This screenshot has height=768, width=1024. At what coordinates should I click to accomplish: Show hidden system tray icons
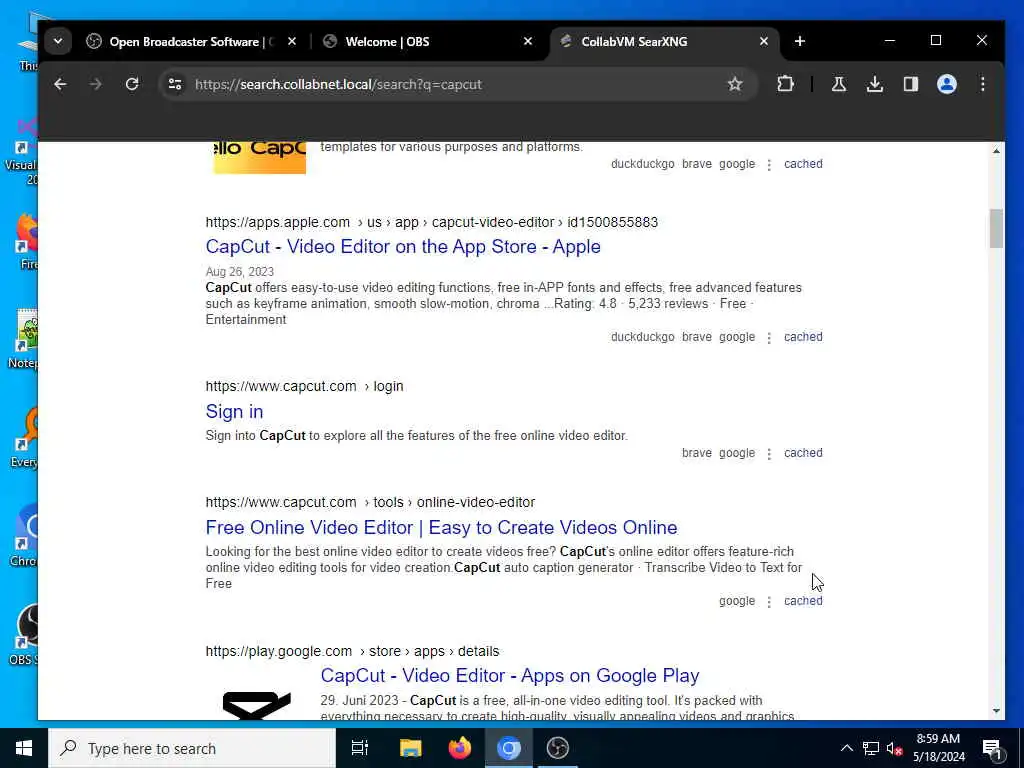point(846,748)
